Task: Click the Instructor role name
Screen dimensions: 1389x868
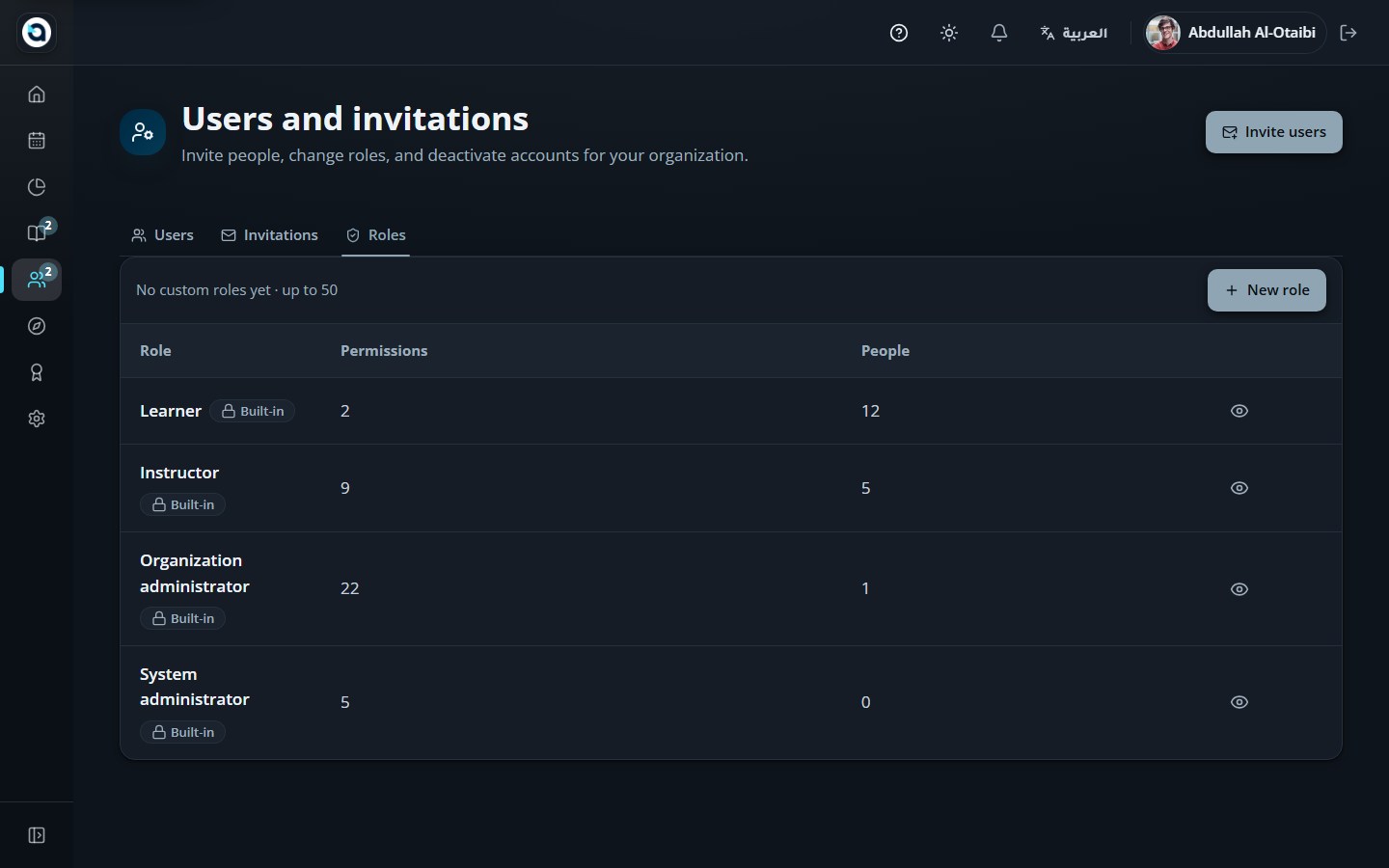Action: (179, 473)
